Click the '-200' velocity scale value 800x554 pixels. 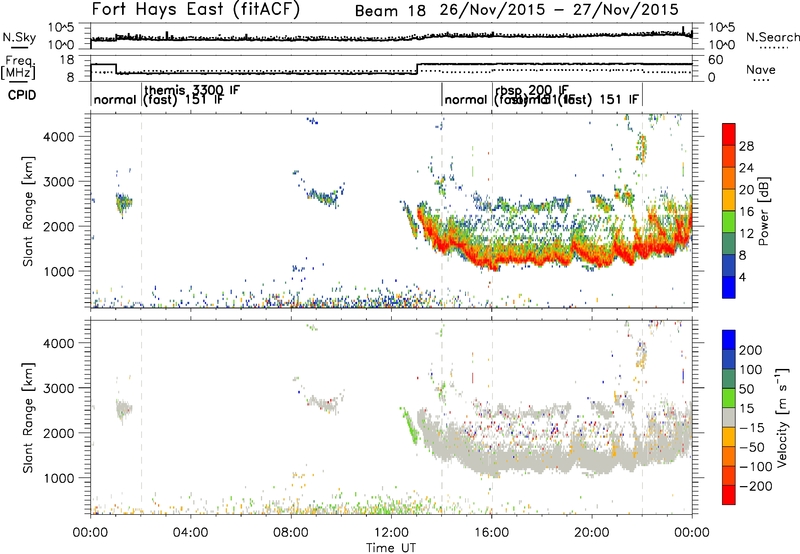[756, 486]
